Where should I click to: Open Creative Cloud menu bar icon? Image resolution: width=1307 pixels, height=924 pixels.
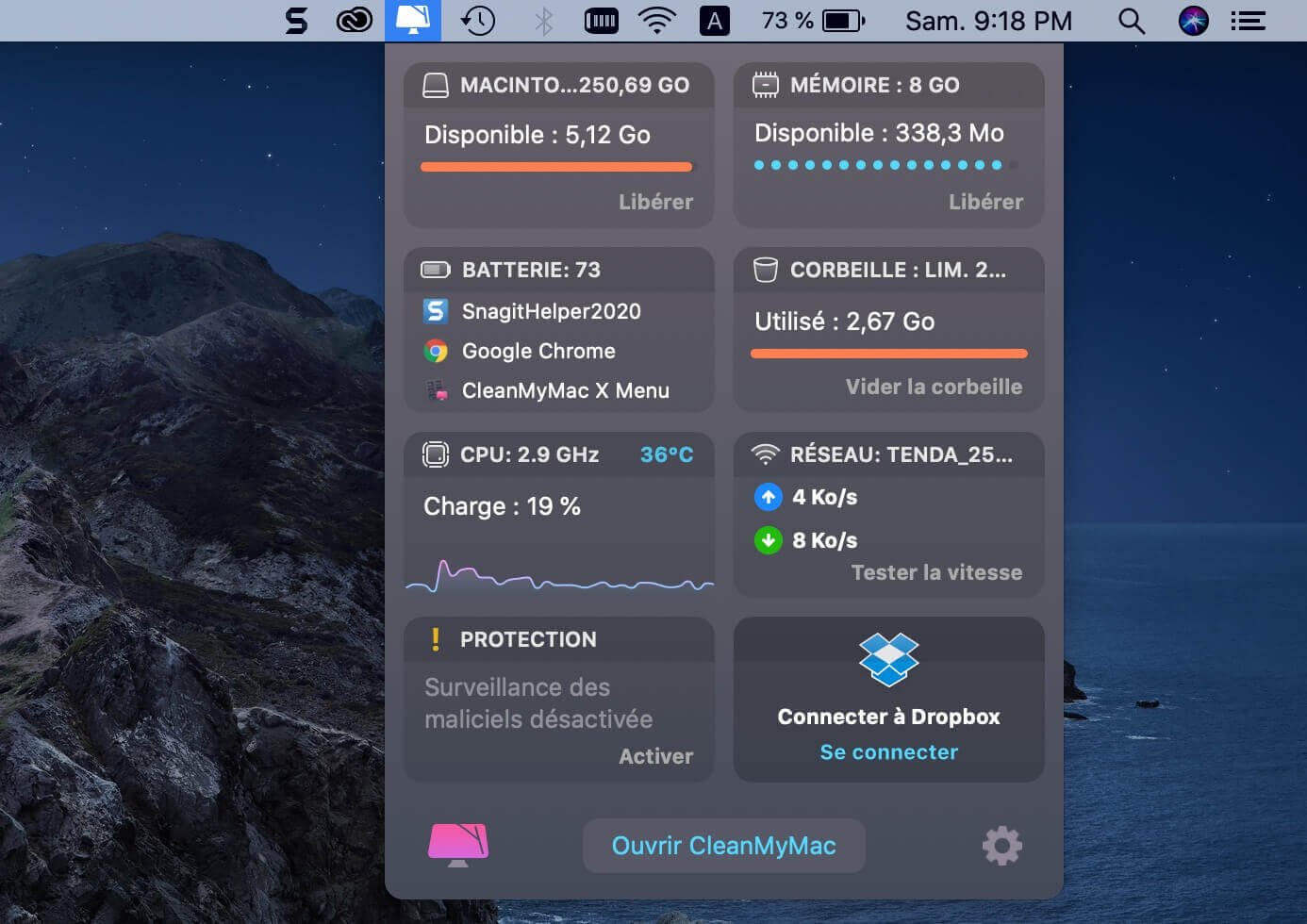pos(354,21)
